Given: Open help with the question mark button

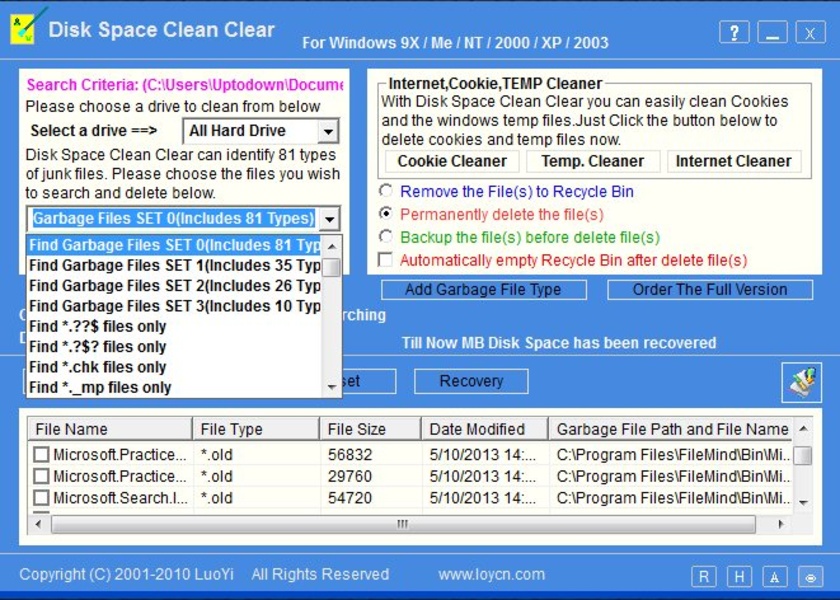Looking at the screenshot, I should tap(734, 33).
